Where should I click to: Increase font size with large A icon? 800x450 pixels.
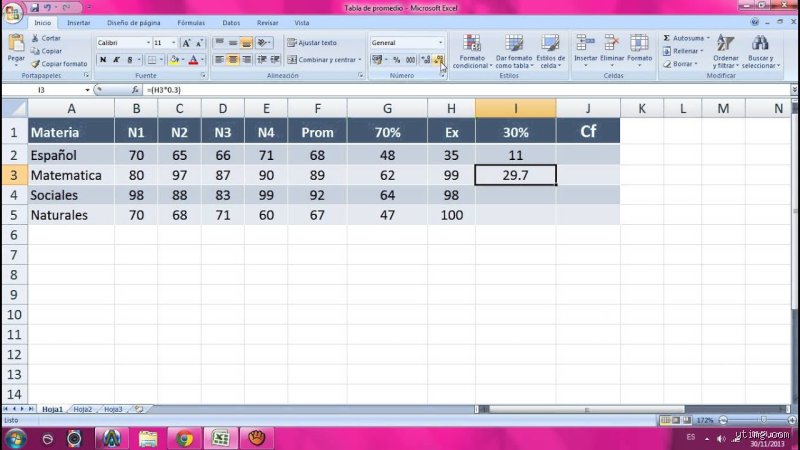pos(186,43)
